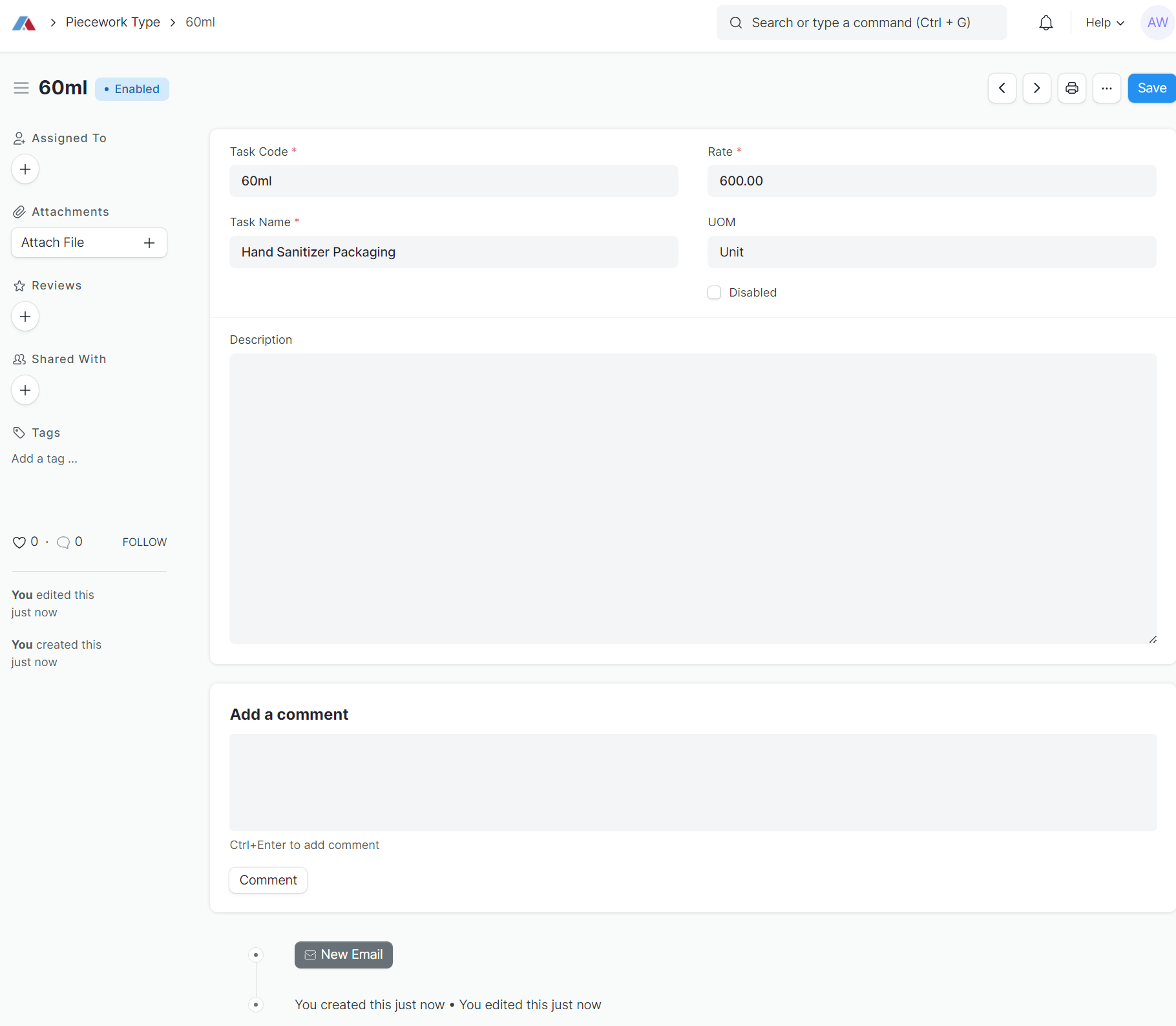Image resolution: width=1176 pixels, height=1026 pixels.
Task: Add a review with plus button
Action: click(x=25, y=317)
